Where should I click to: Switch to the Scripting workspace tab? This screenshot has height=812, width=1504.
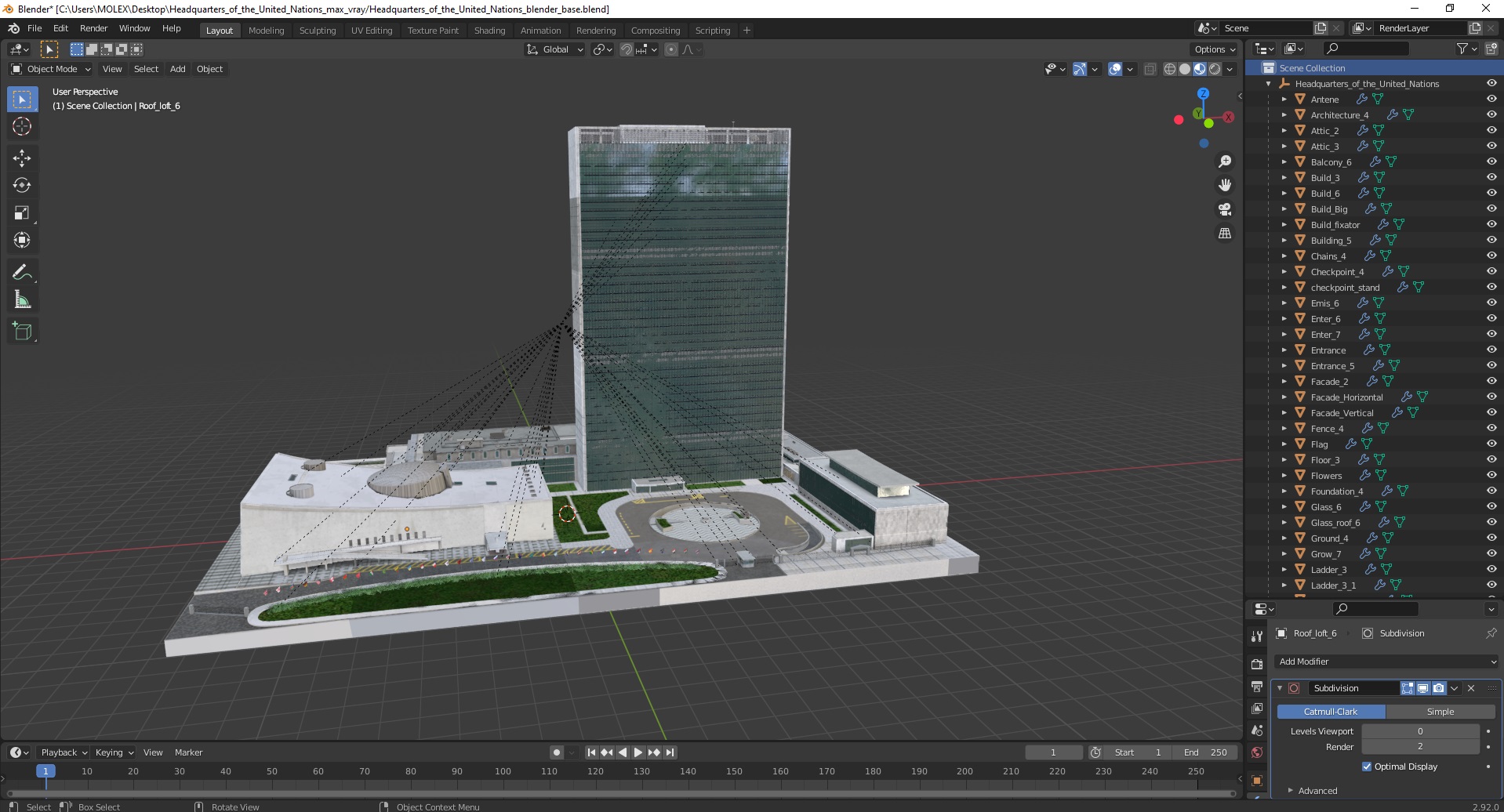click(712, 31)
